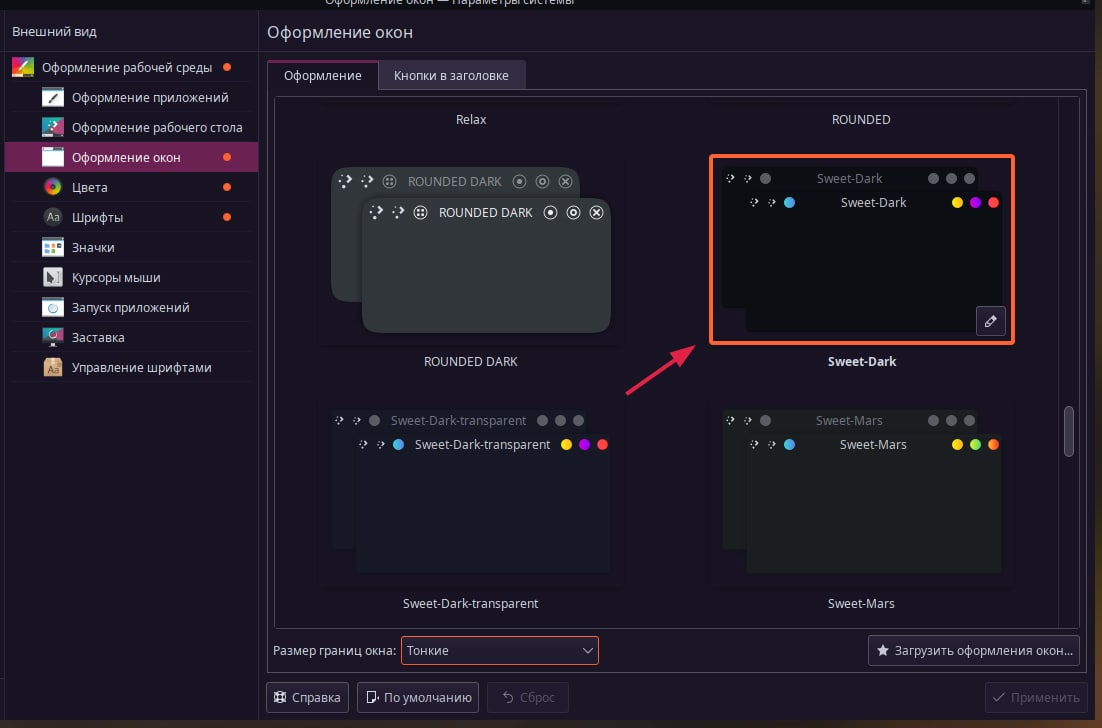
Task: Go to Шрифты settings
Action: (x=131, y=217)
